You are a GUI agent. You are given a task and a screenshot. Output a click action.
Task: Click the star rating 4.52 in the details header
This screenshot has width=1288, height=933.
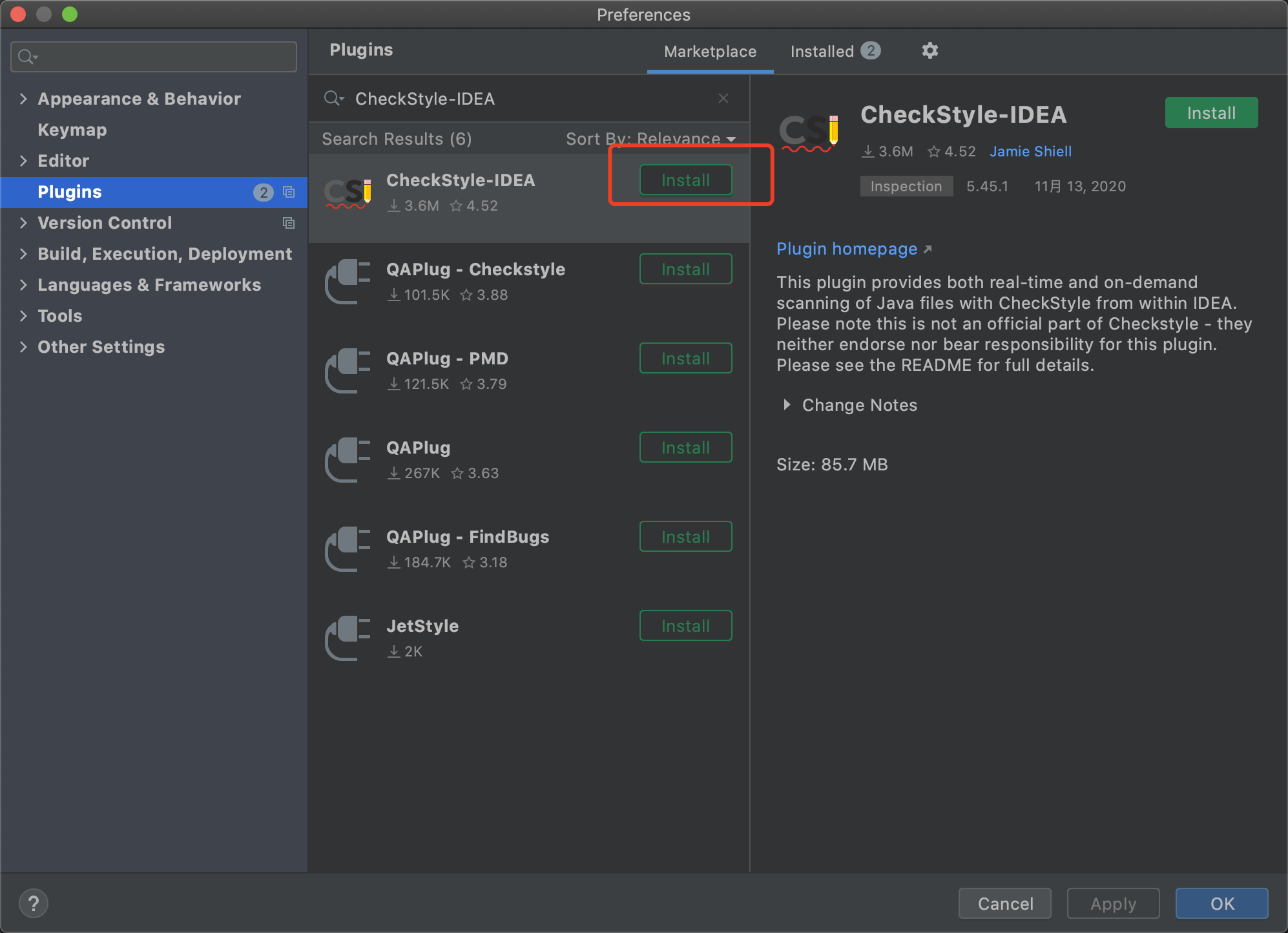(951, 151)
